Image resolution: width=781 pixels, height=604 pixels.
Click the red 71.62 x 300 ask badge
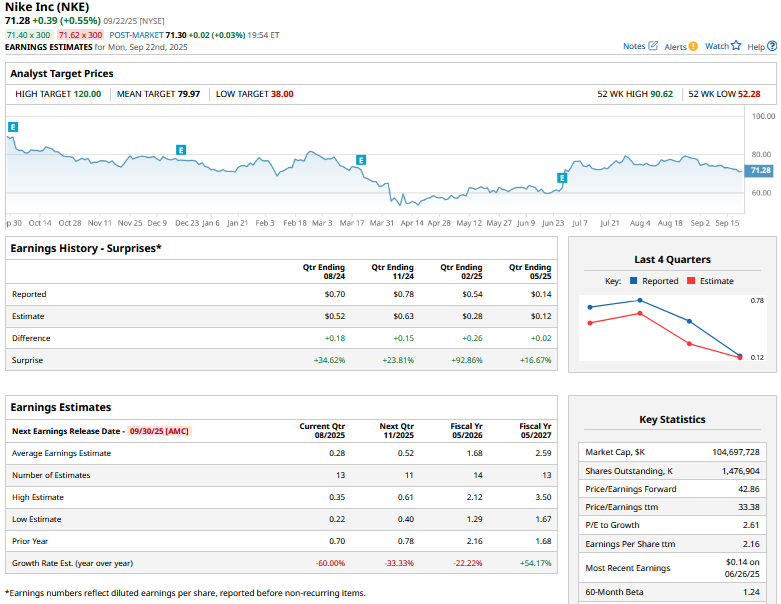80,34
